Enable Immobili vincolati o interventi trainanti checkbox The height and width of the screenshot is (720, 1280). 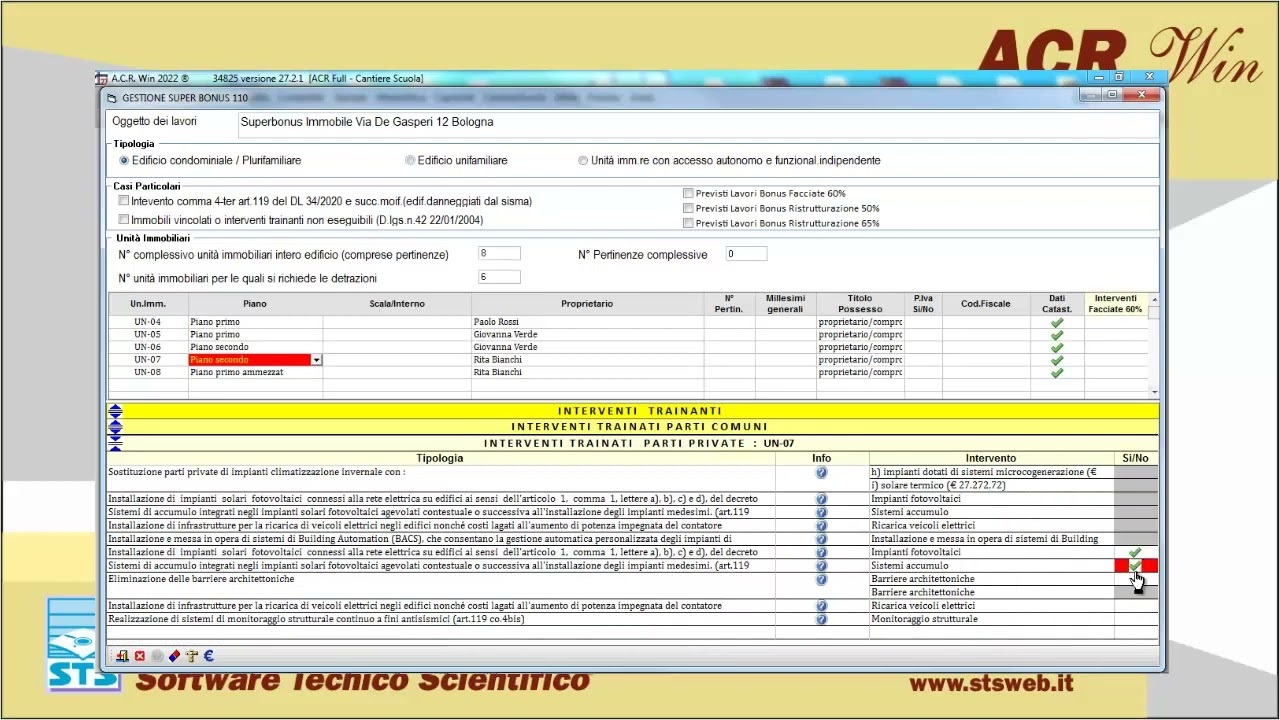point(124,219)
